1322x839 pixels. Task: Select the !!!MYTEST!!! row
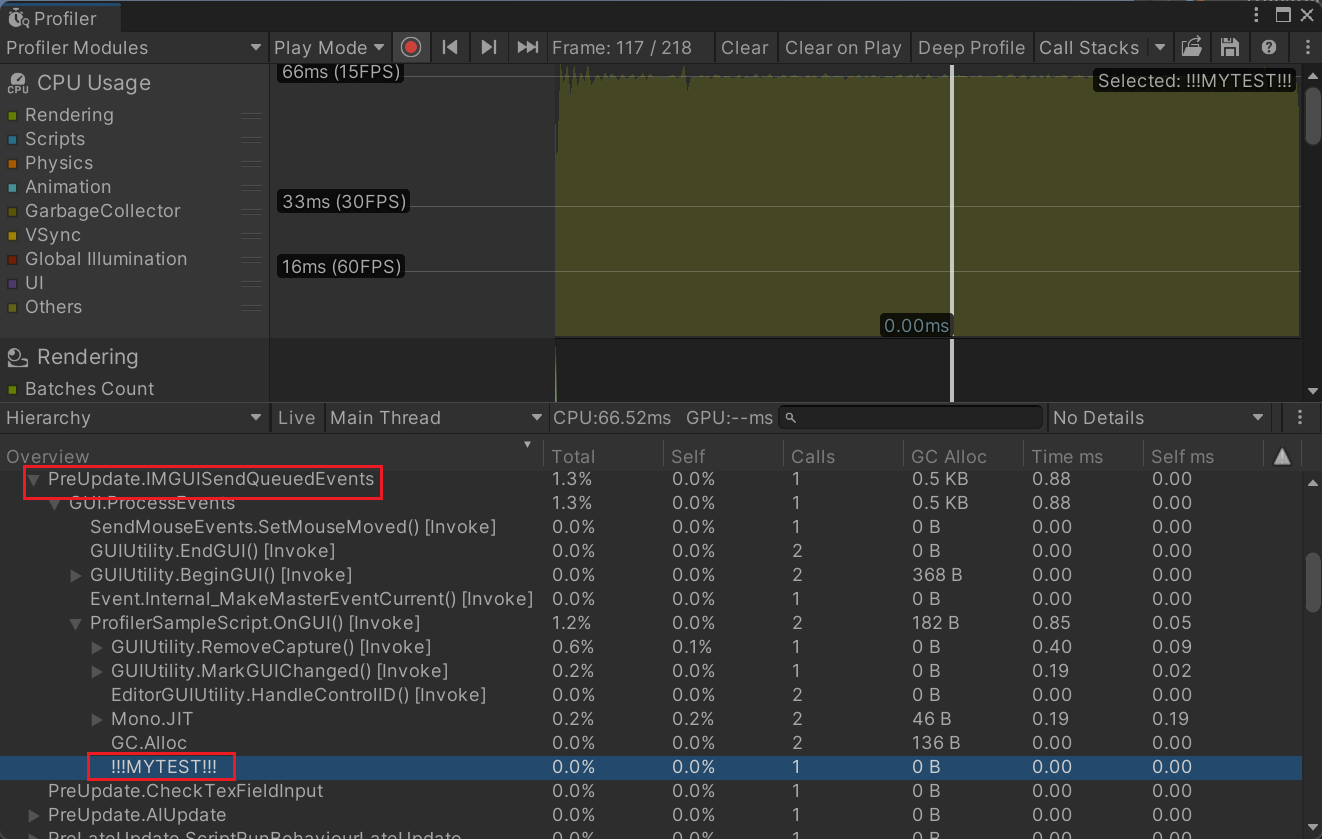650,767
